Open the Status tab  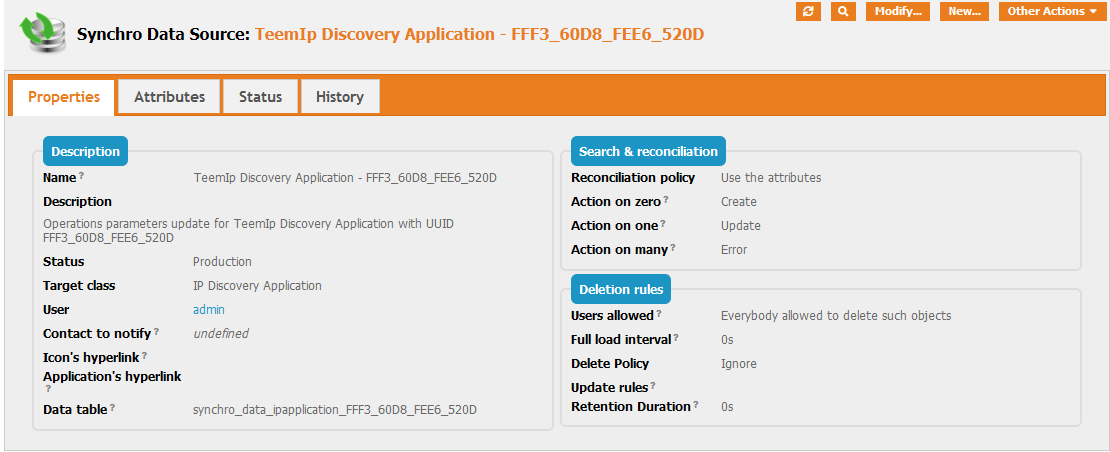(x=260, y=97)
